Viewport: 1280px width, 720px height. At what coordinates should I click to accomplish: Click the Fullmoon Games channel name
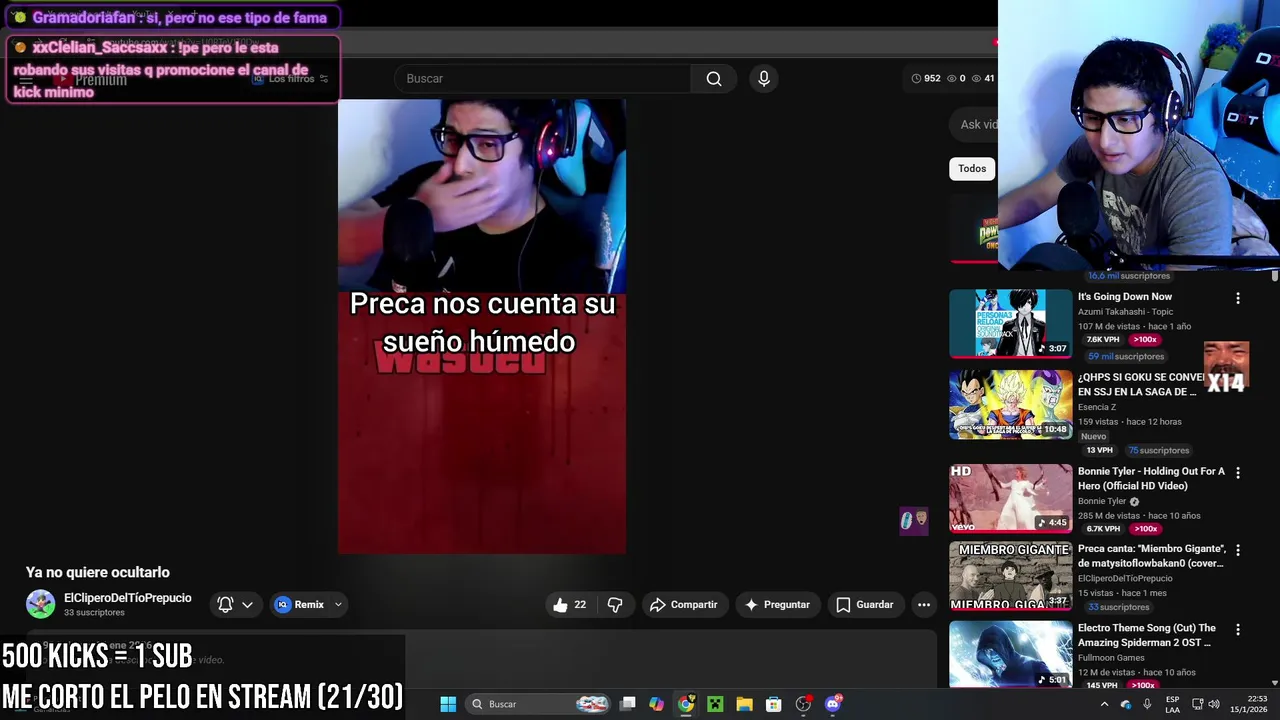(1110, 657)
